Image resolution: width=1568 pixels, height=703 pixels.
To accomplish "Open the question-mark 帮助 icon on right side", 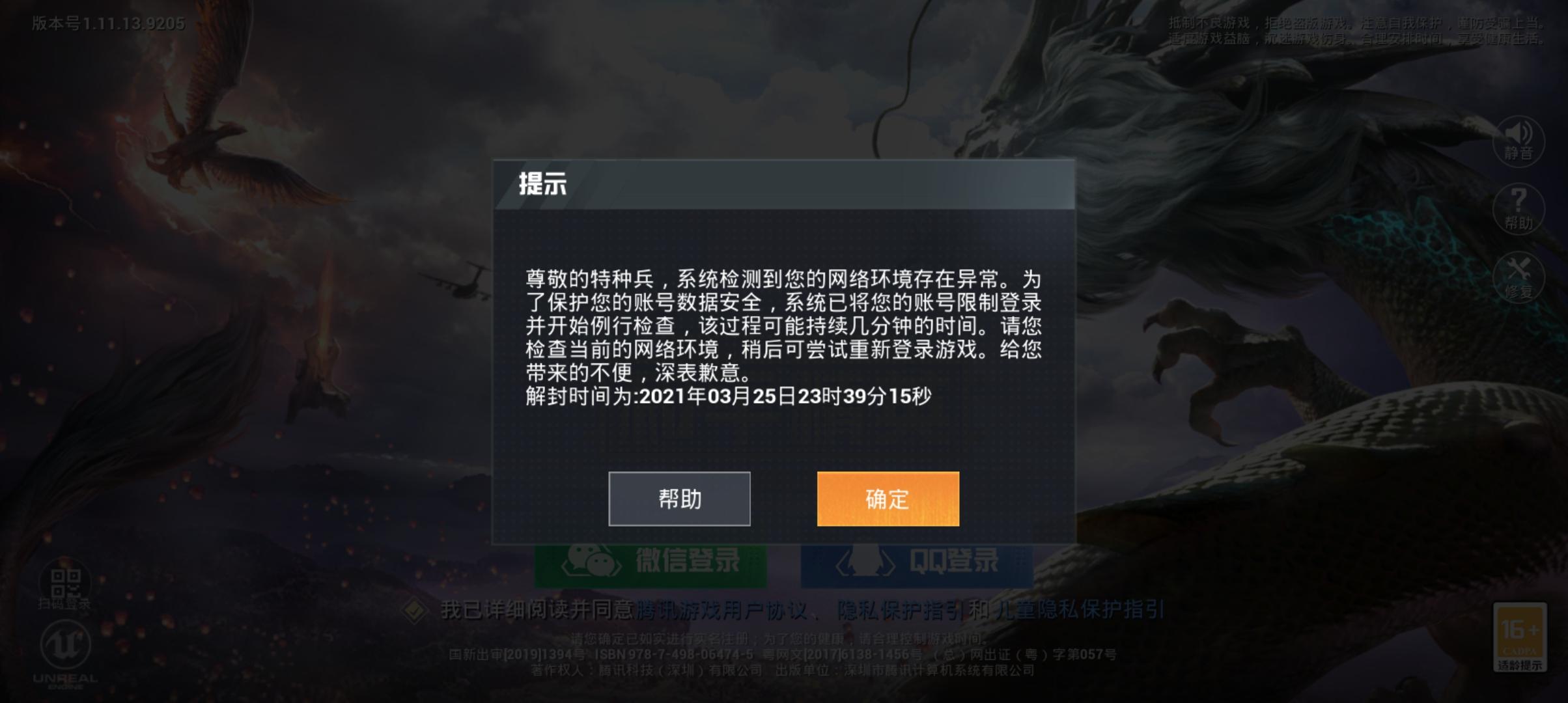I will pos(1518,210).
